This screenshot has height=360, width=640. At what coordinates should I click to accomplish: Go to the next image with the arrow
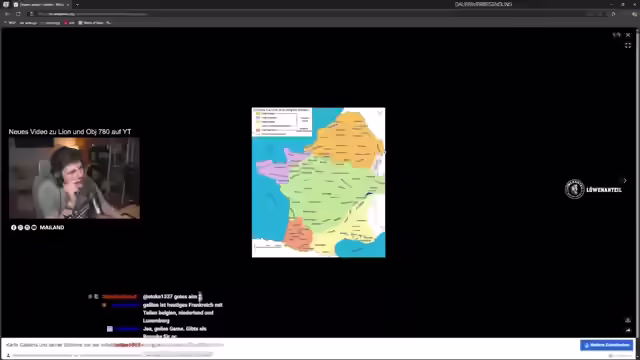pyautogui.click(x=624, y=180)
